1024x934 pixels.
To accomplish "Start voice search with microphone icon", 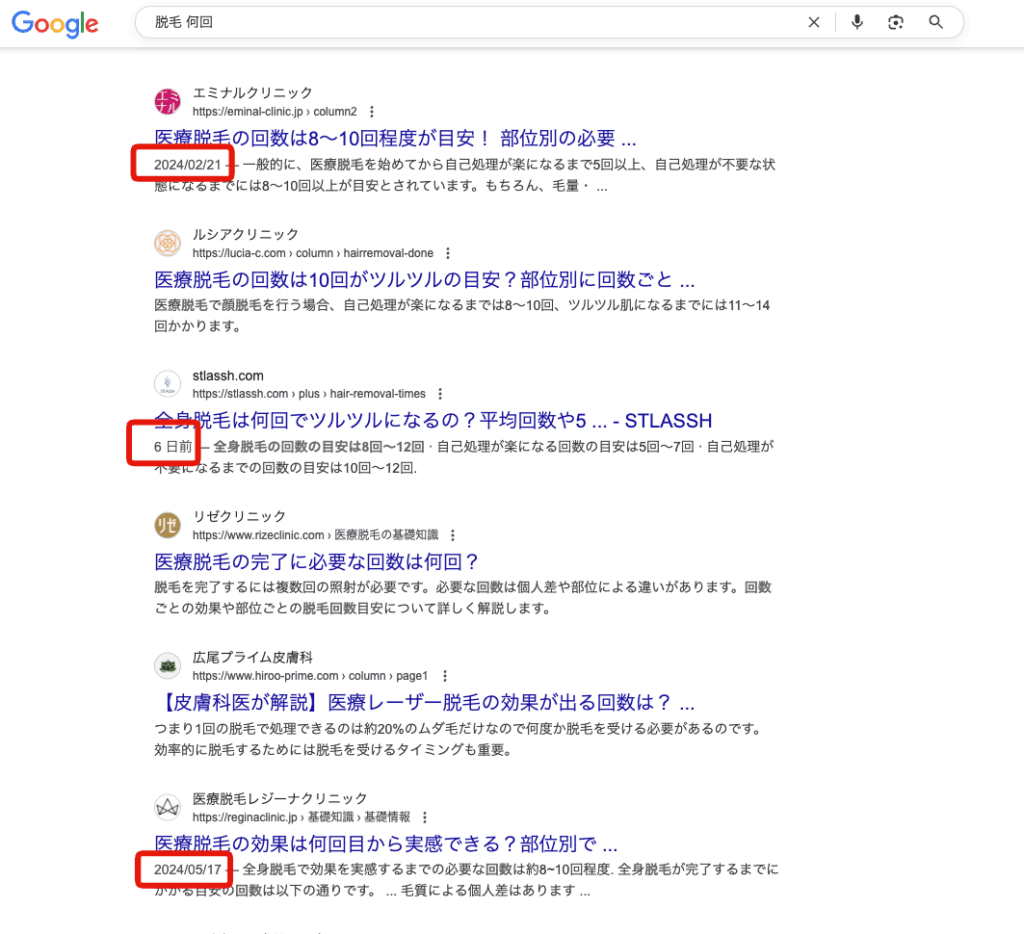I will [x=857, y=23].
